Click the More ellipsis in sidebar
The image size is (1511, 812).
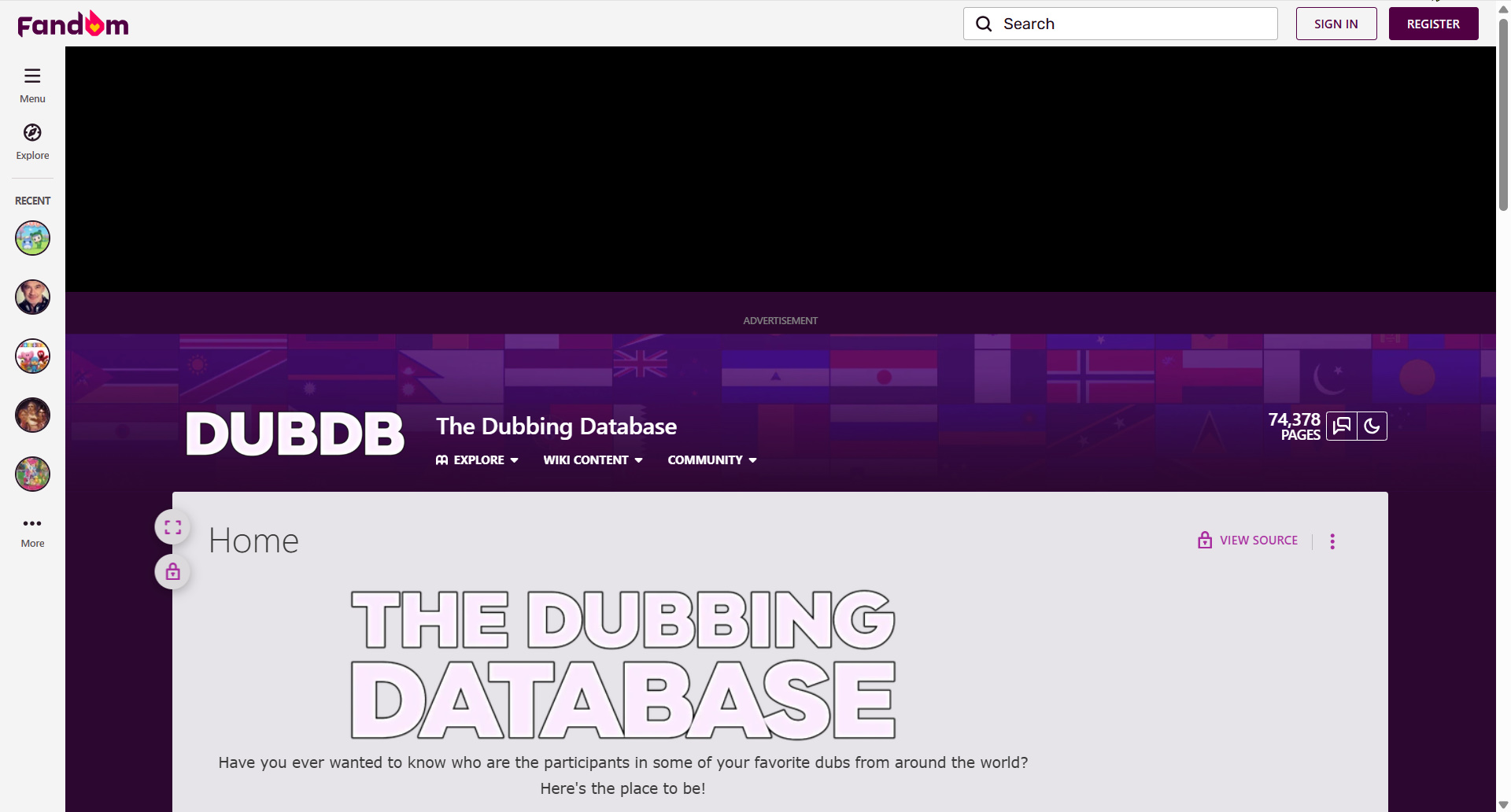[32, 524]
